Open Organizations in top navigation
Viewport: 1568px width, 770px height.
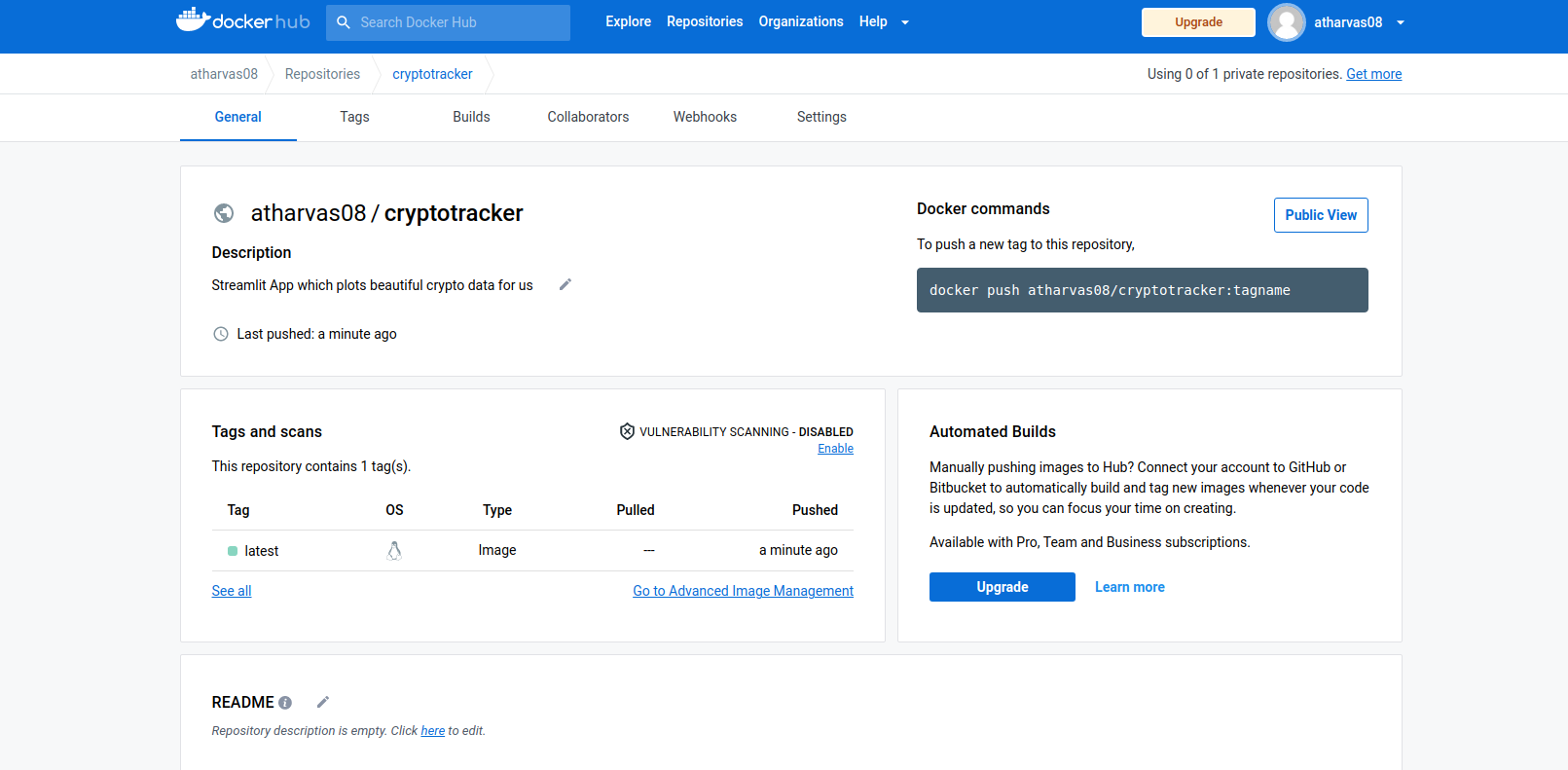(x=801, y=21)
